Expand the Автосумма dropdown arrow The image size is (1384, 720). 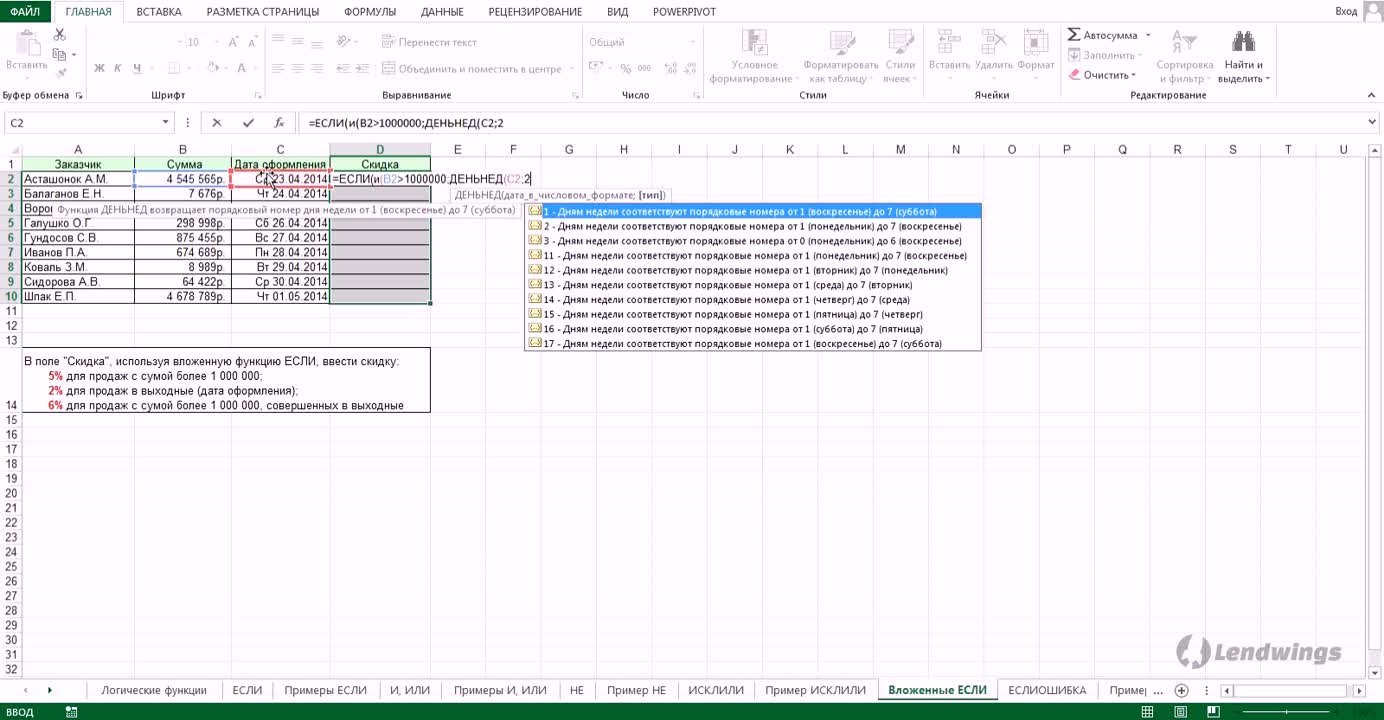(x=1148, y=35)
